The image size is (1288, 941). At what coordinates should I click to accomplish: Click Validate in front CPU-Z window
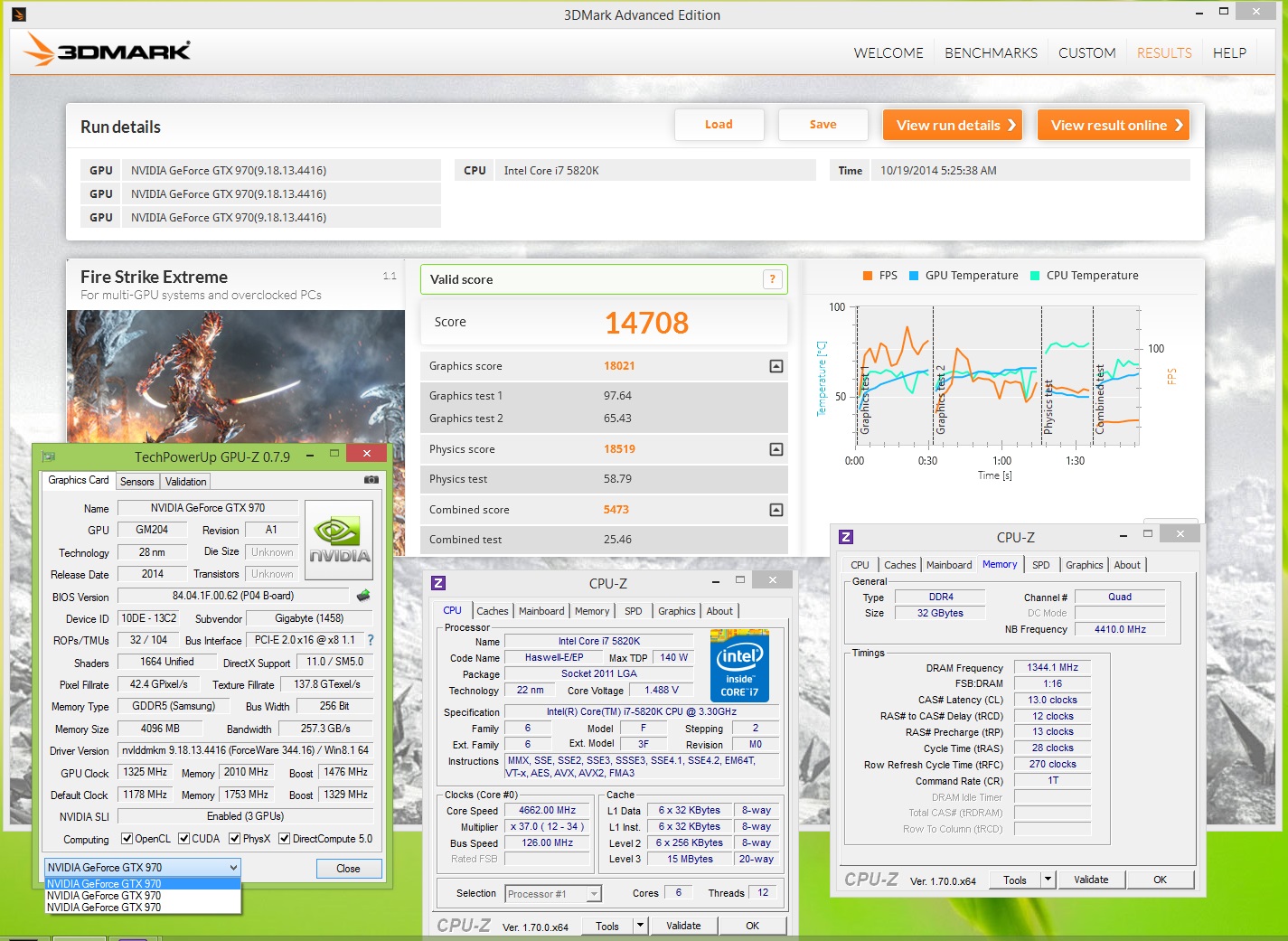tap(684, 926)
